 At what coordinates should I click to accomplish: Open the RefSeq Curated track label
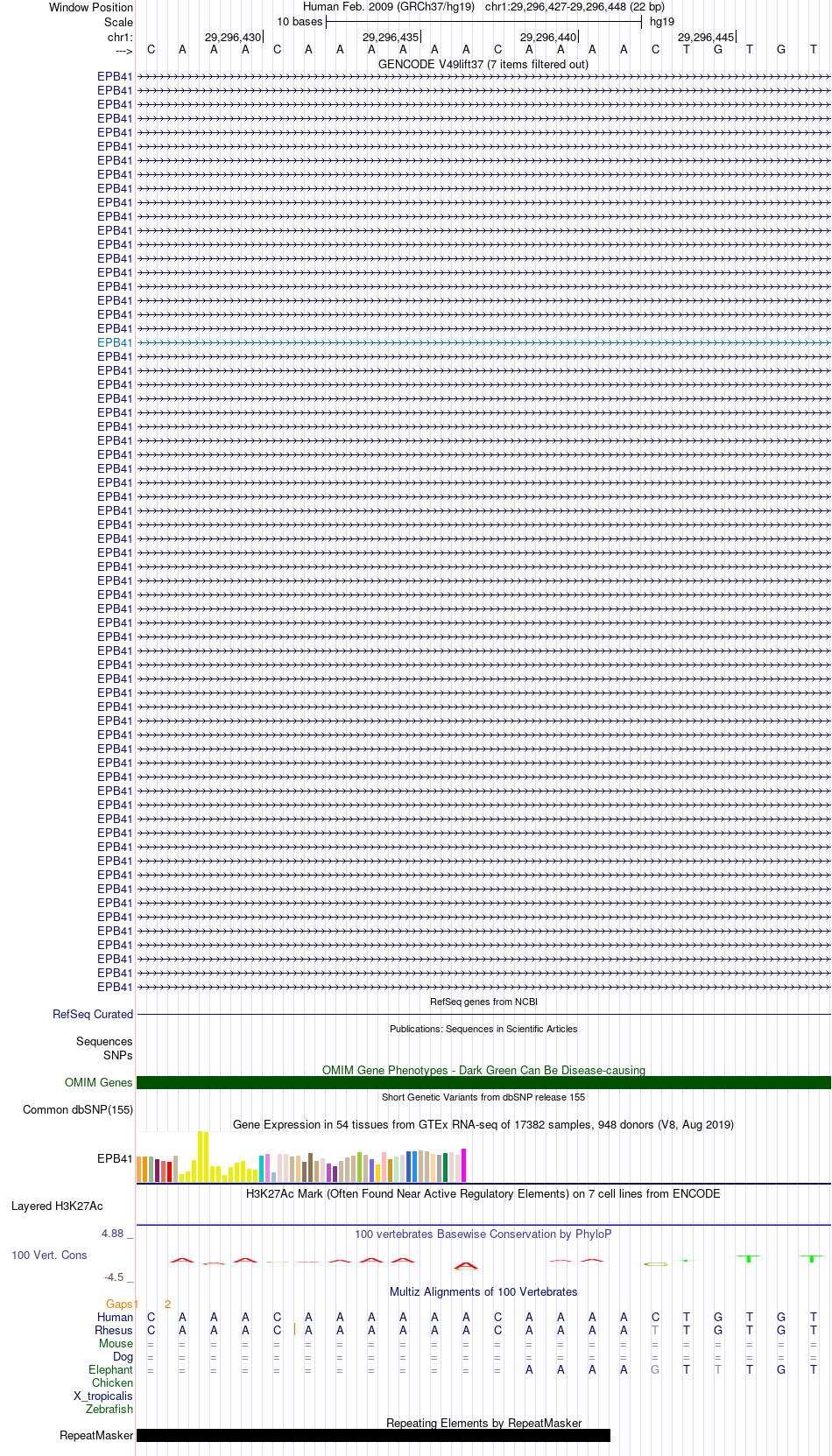(93, 1014)
